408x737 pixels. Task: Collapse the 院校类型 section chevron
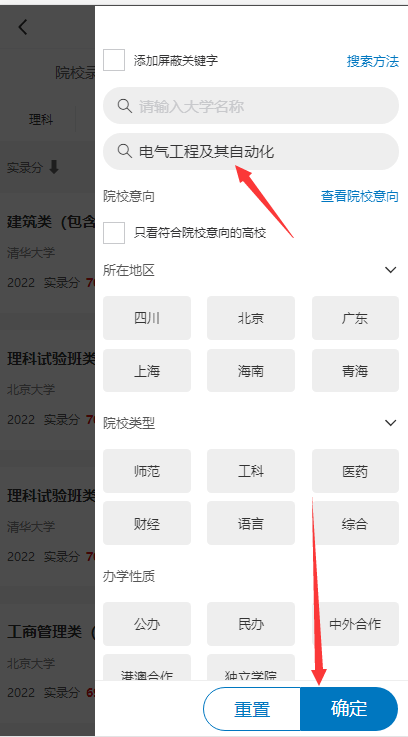(x=391, y=423)
